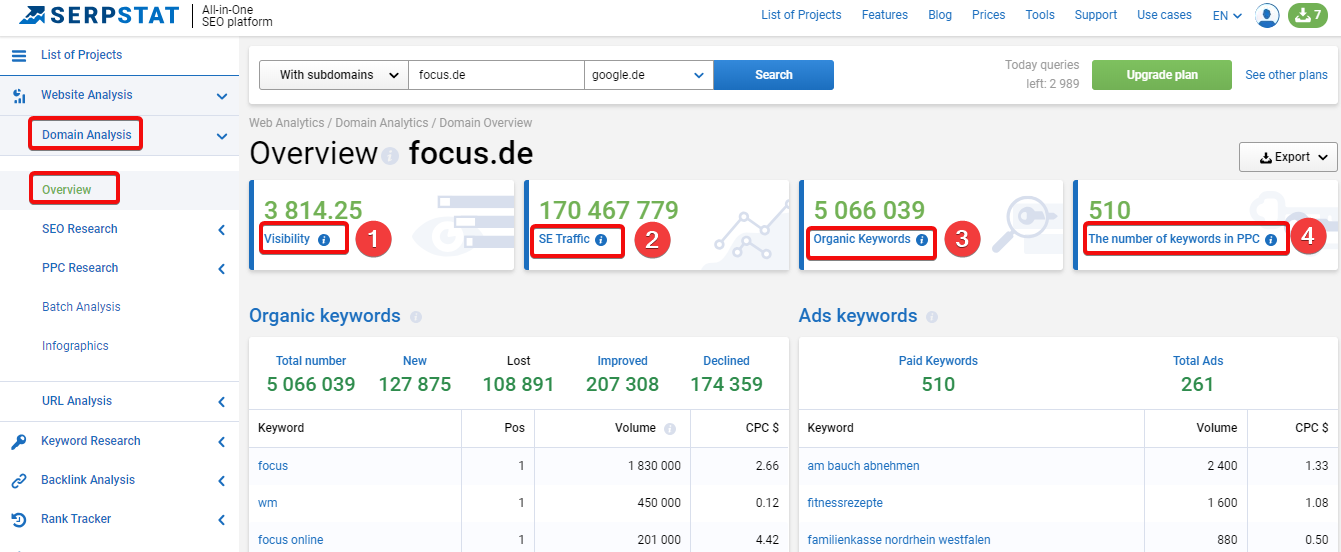Open ad keyword 'am bauch abnehmen'
This screenshot has height=552, width=1341.
pyautogui.click(x=863, y=466)
